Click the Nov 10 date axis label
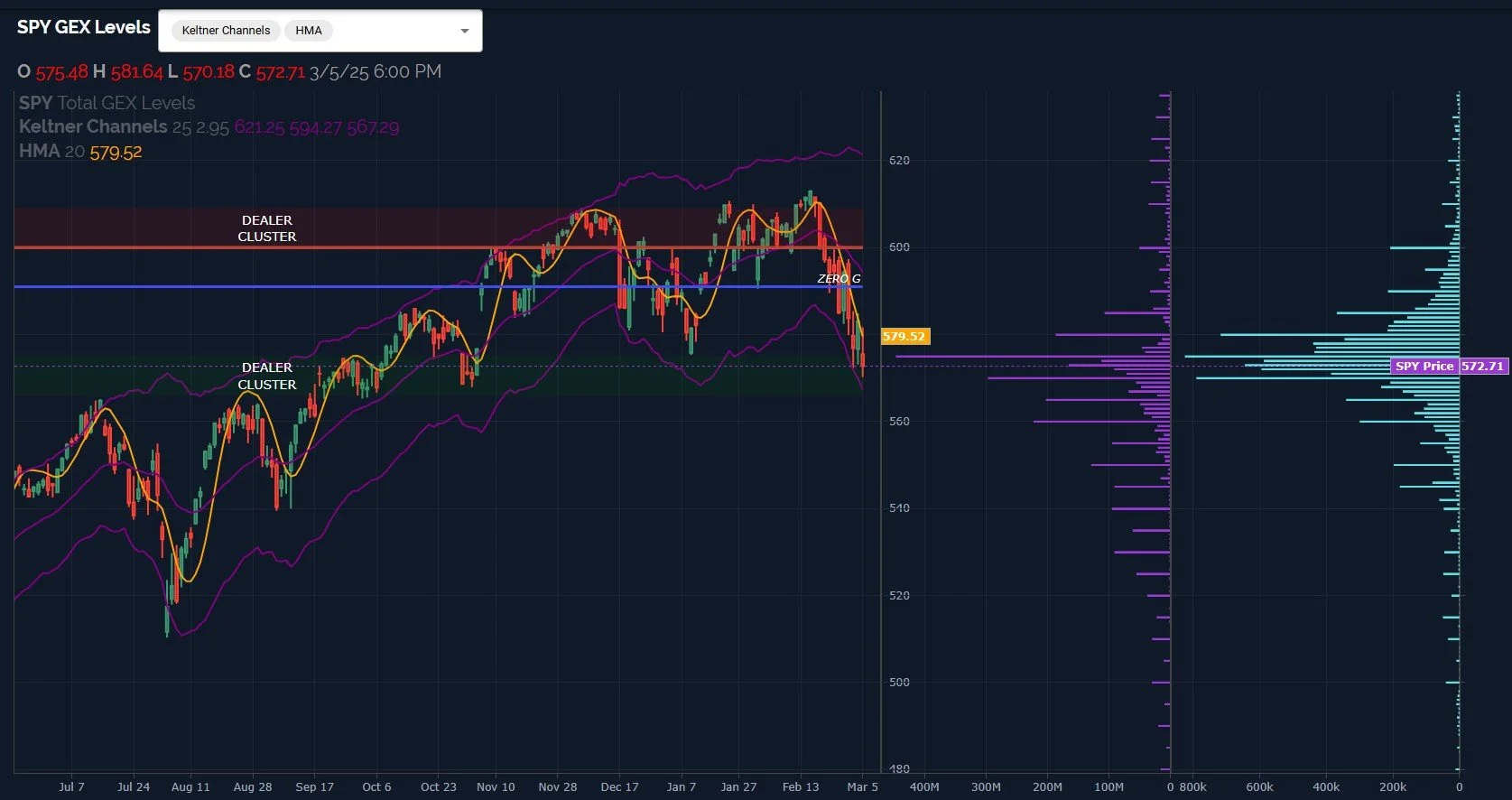1512x800 pixels. [496, 786]
